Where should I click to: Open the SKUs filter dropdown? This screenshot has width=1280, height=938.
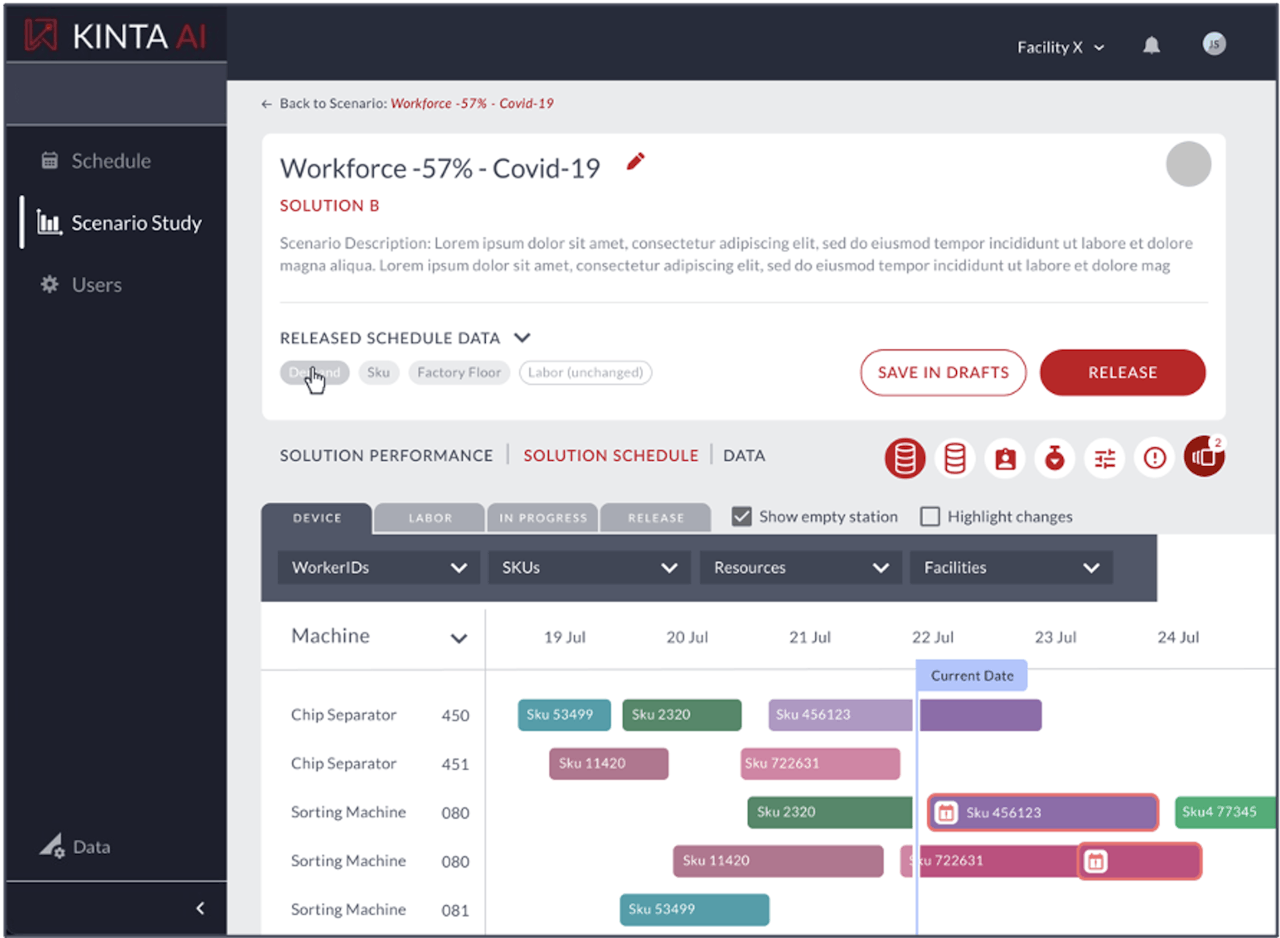click(x=589, y=568)
